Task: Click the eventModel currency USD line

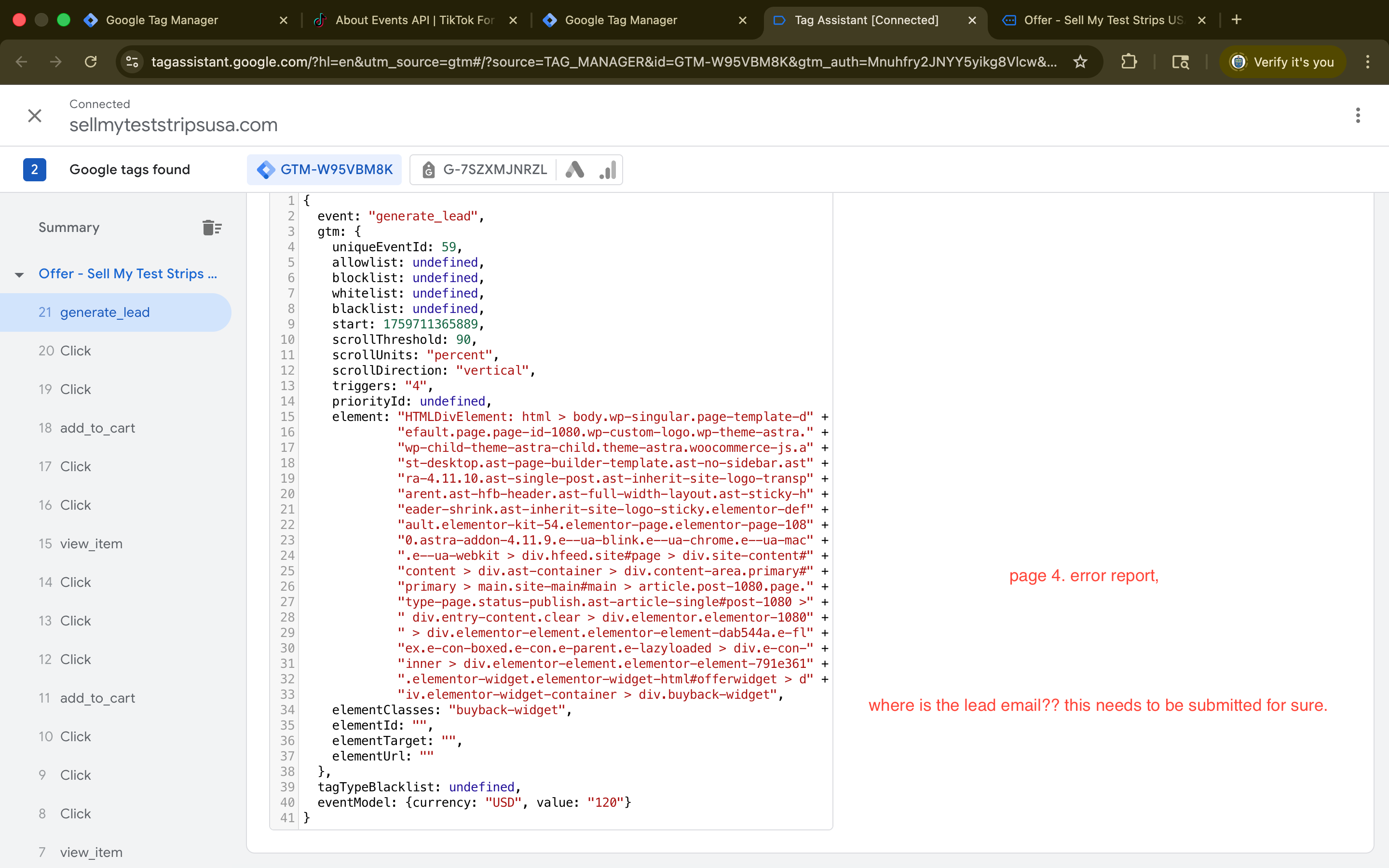Action: pyautogui.click(x=474, y=802)
